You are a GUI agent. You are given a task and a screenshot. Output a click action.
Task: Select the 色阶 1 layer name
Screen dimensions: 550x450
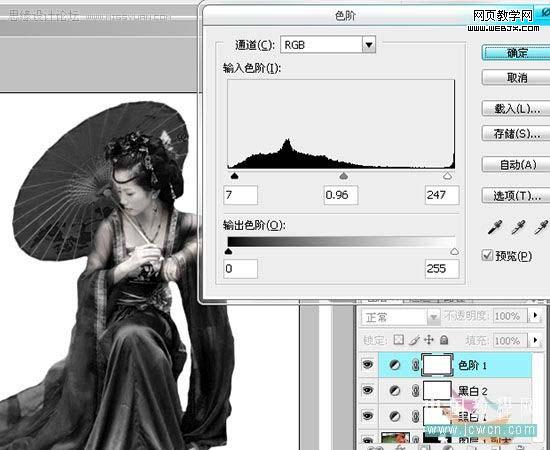pos(472,365)
